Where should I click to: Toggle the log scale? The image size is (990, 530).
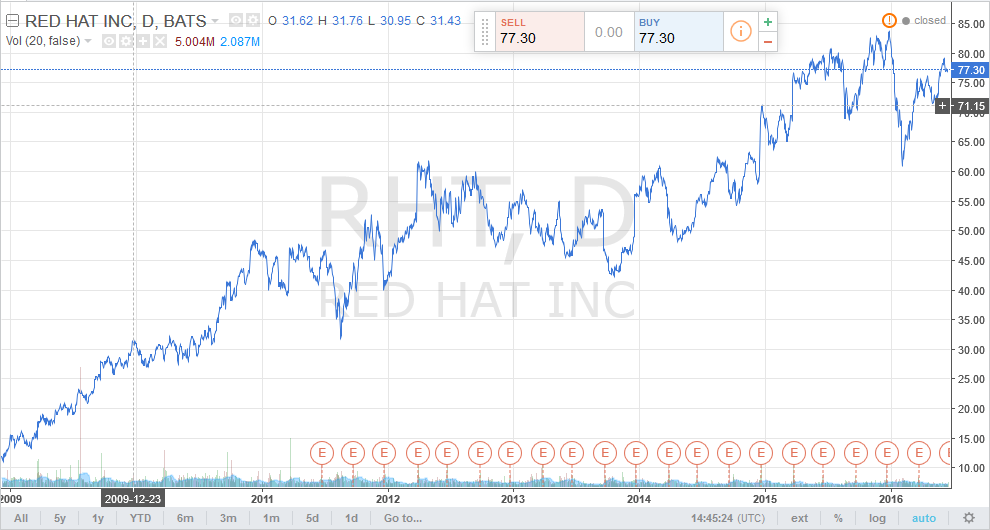(x=877, y=518)
